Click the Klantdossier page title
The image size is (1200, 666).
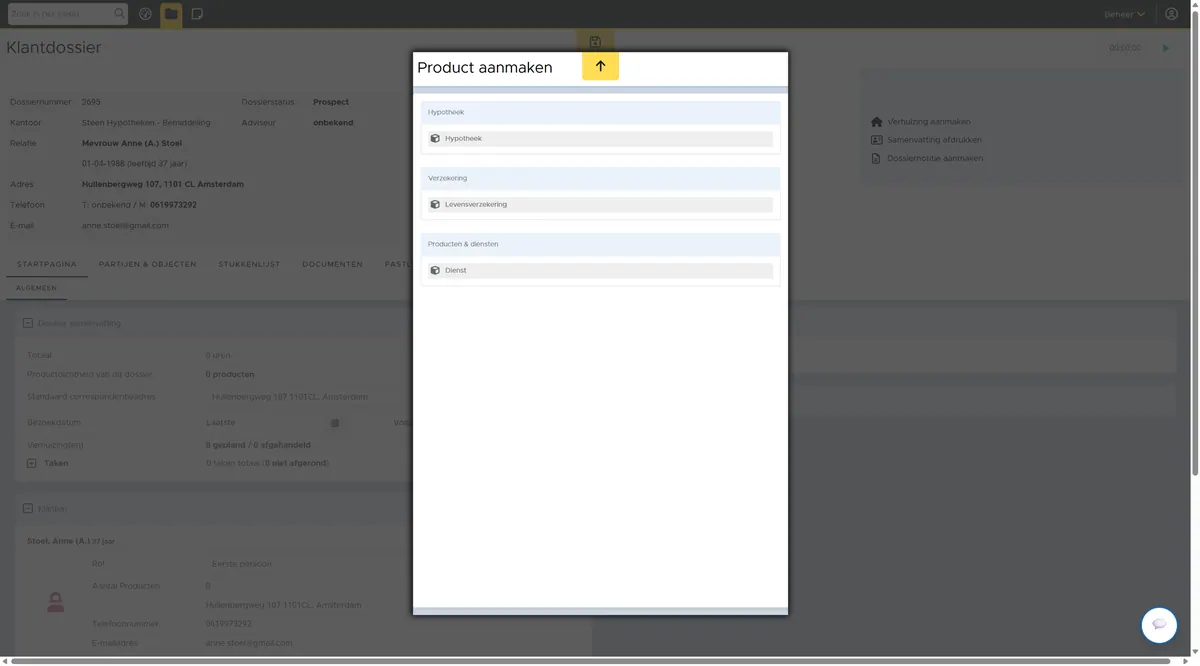[x=54, y=48]
